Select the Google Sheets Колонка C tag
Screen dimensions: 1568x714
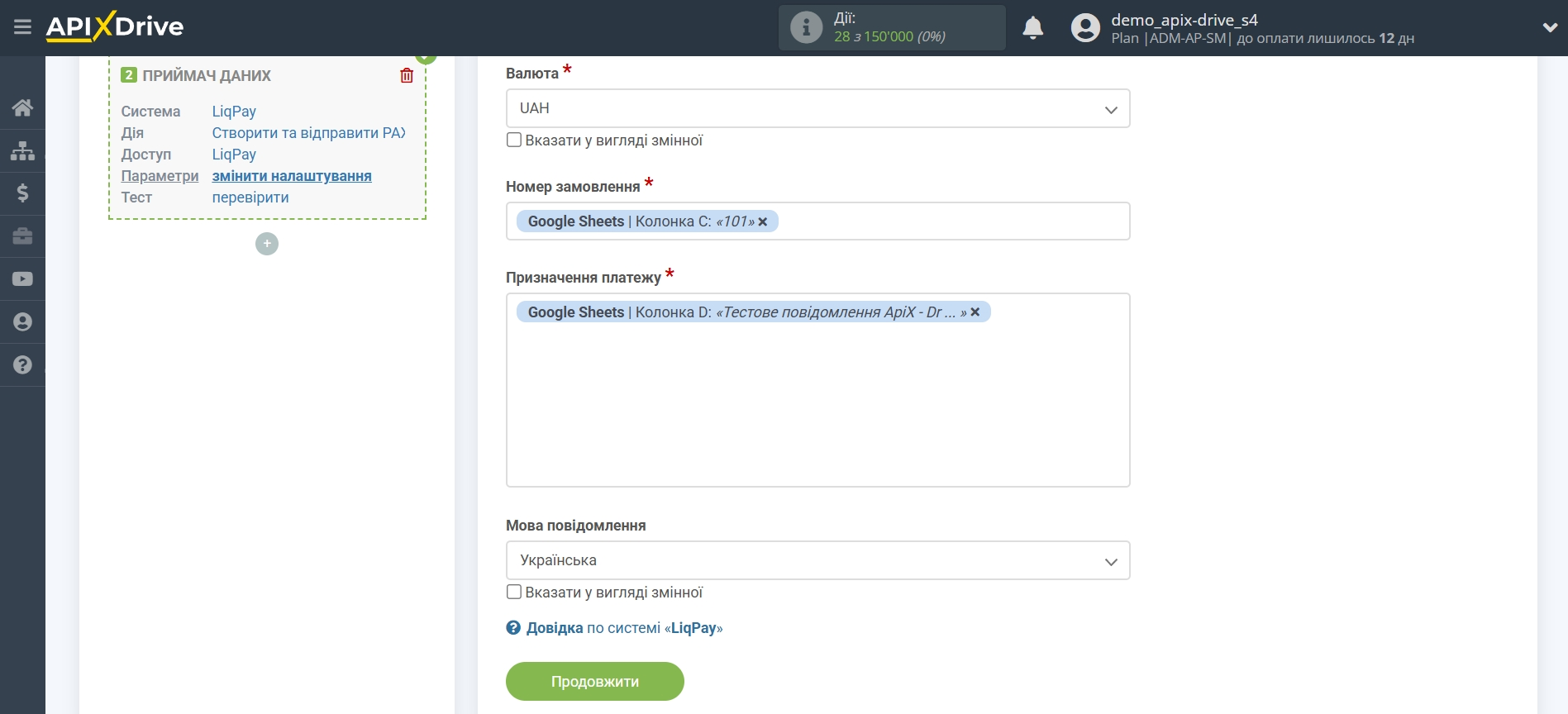(x=647, y=221)
